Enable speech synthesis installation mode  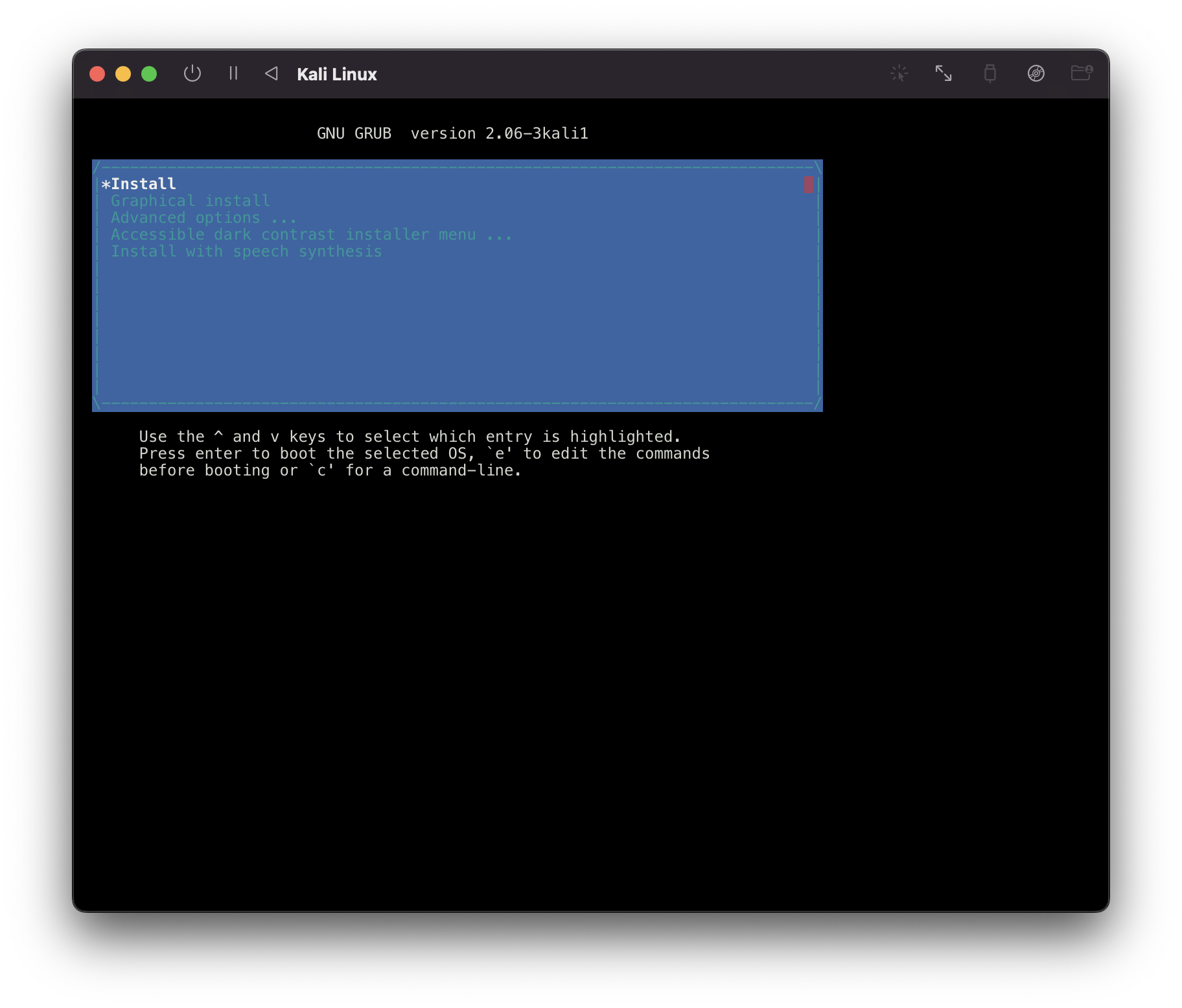coord(246,251)
